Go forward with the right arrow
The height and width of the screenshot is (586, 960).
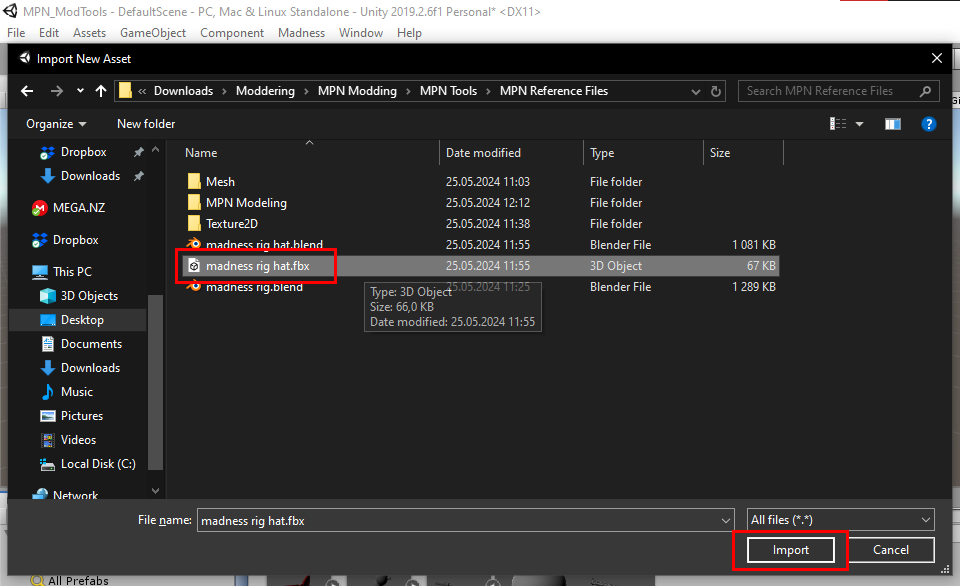57,91
